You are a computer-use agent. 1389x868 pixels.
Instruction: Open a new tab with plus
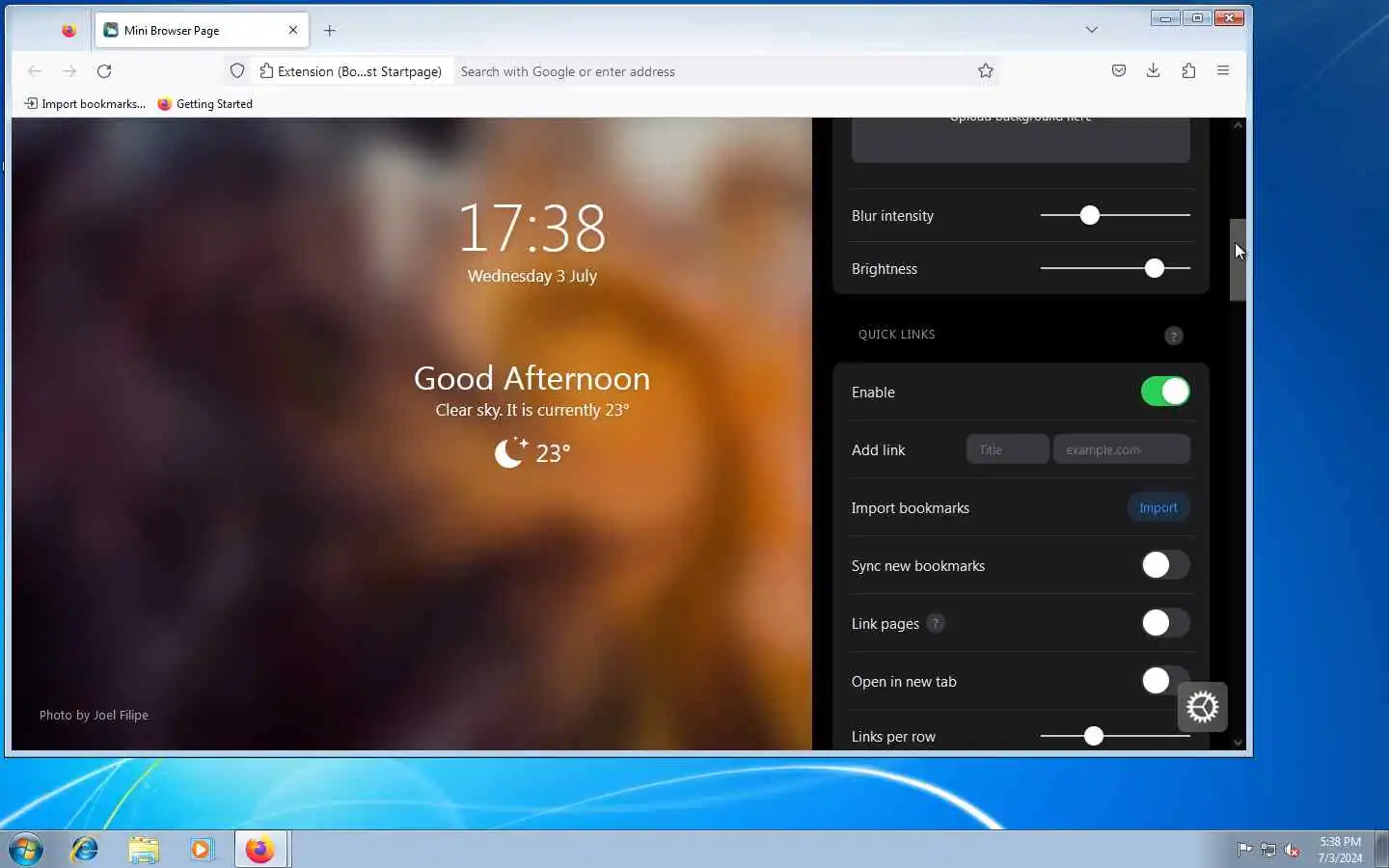(x=329, y=30)
